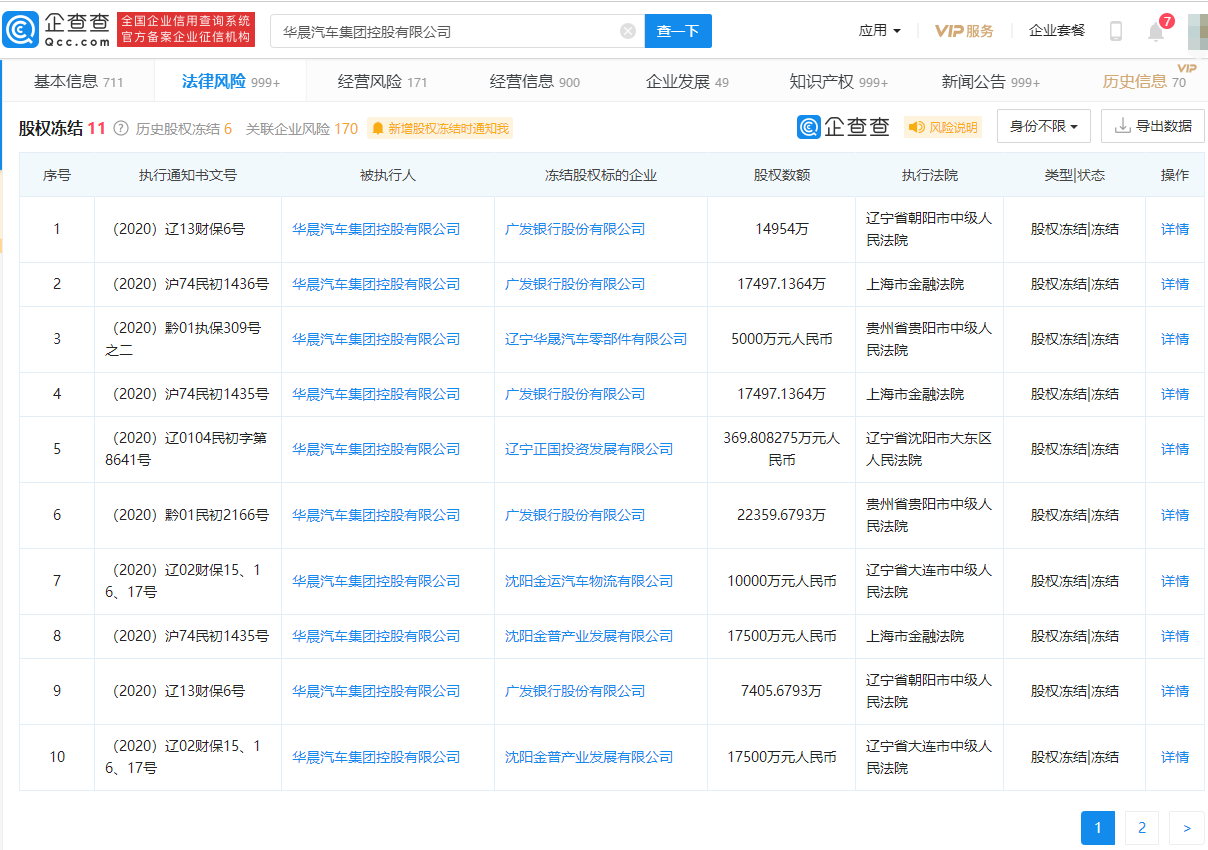The width and height of the screenshot is (1208, 850).
Task: Clear the search box with the X icon
Action: (628, 31)
